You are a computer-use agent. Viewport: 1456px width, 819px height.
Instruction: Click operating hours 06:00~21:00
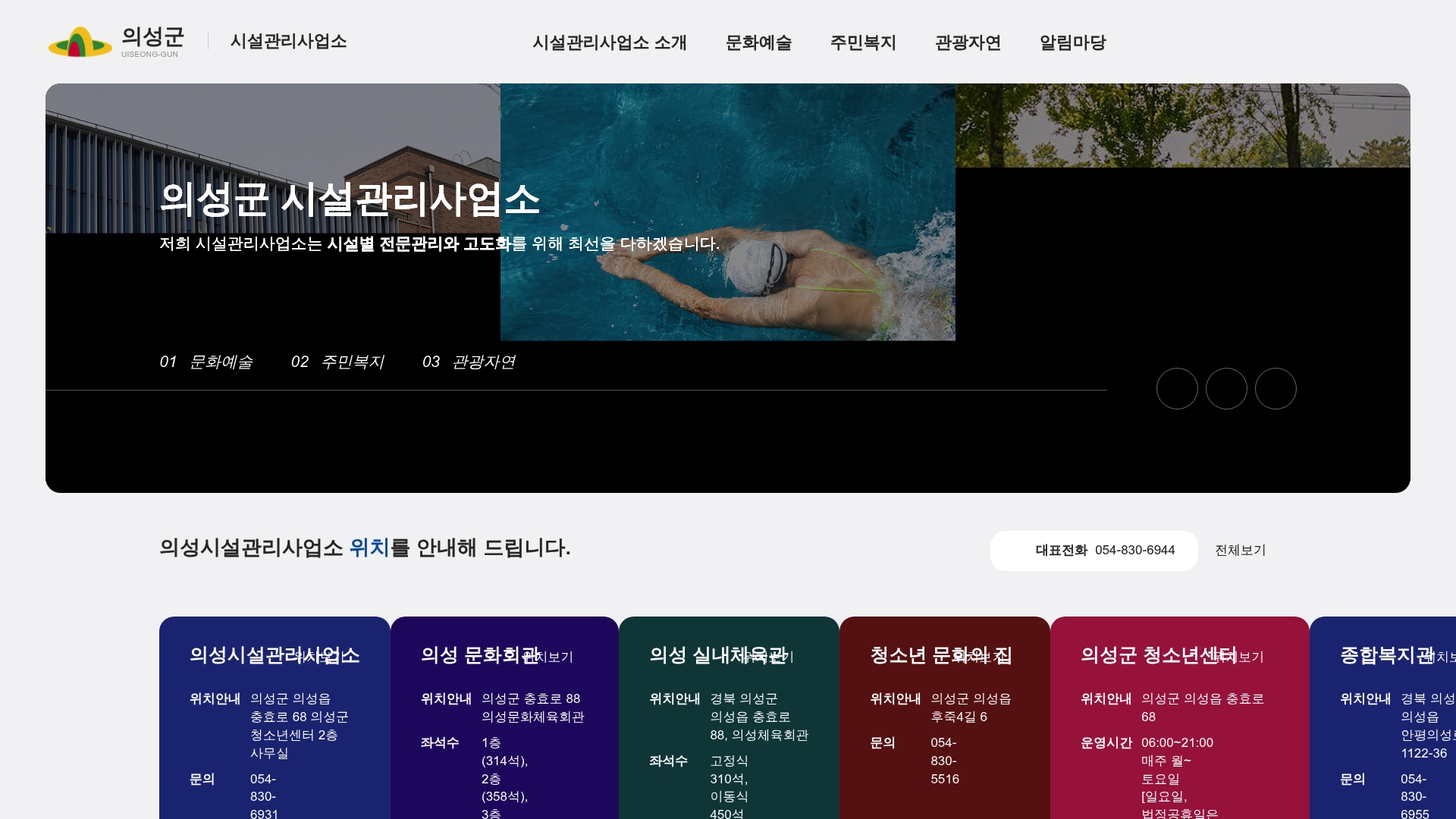click(x=1177, y=742)
